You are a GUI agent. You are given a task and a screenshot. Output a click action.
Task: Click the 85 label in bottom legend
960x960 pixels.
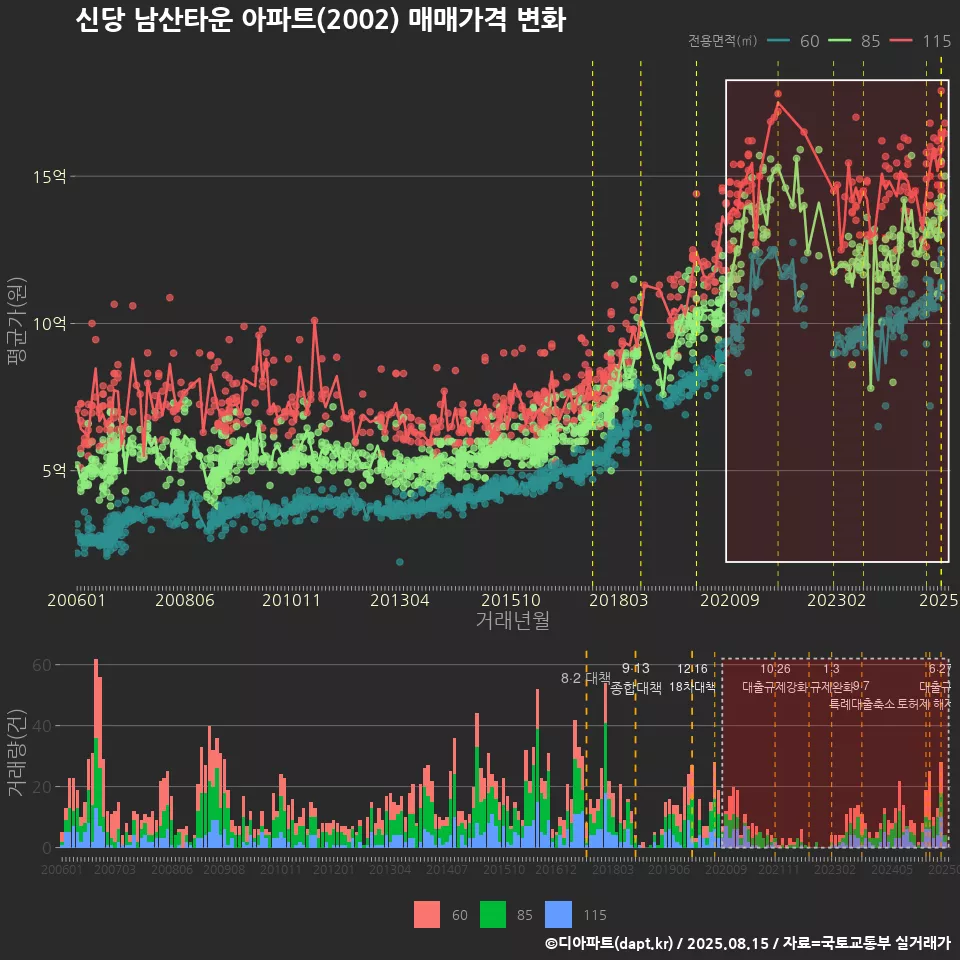coord(525,915)
